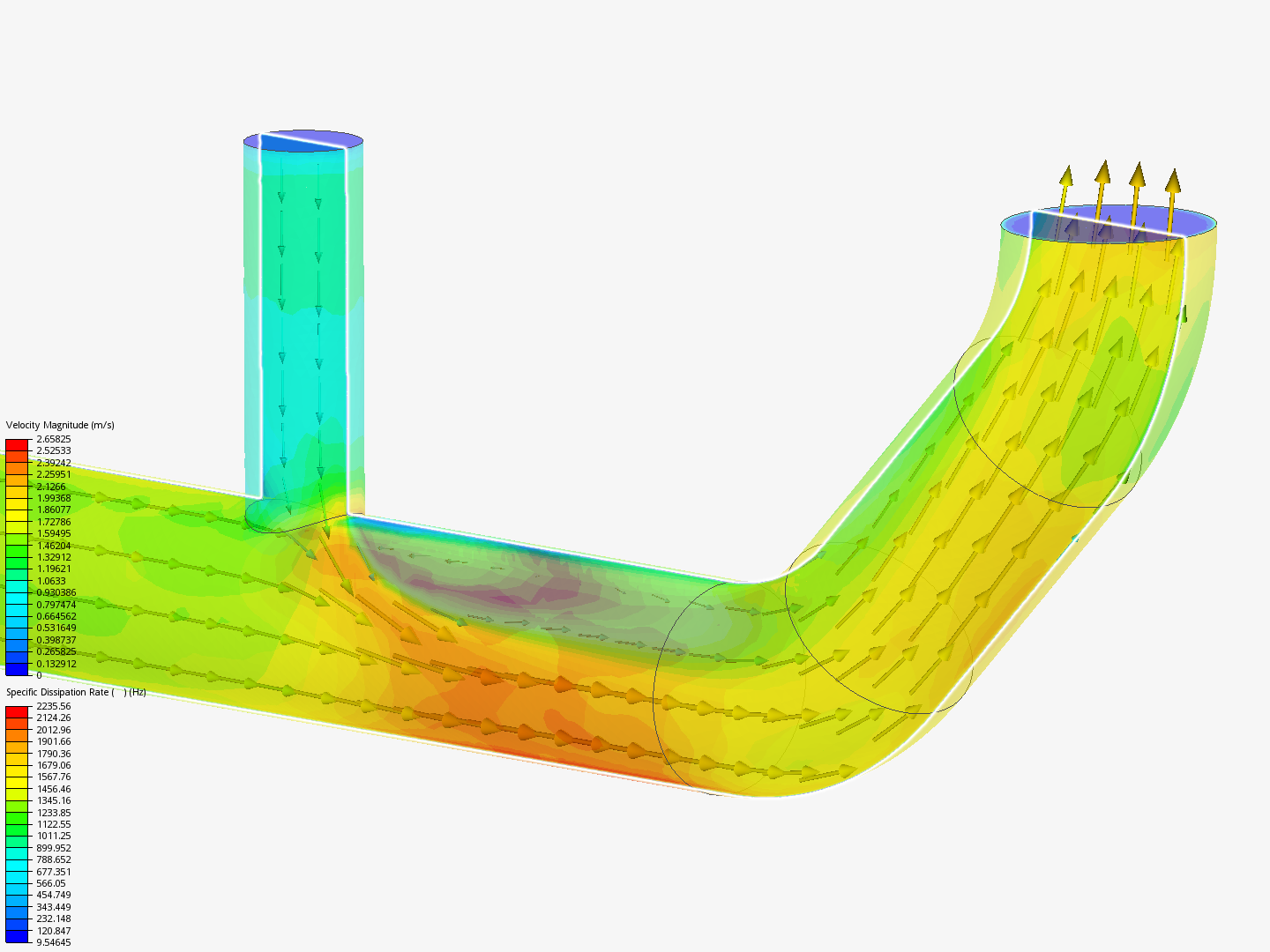The width and height of the screenshot is (1270, 952).
Task: Select dissipation legend value 1901.66
Action: coord(54,741)
